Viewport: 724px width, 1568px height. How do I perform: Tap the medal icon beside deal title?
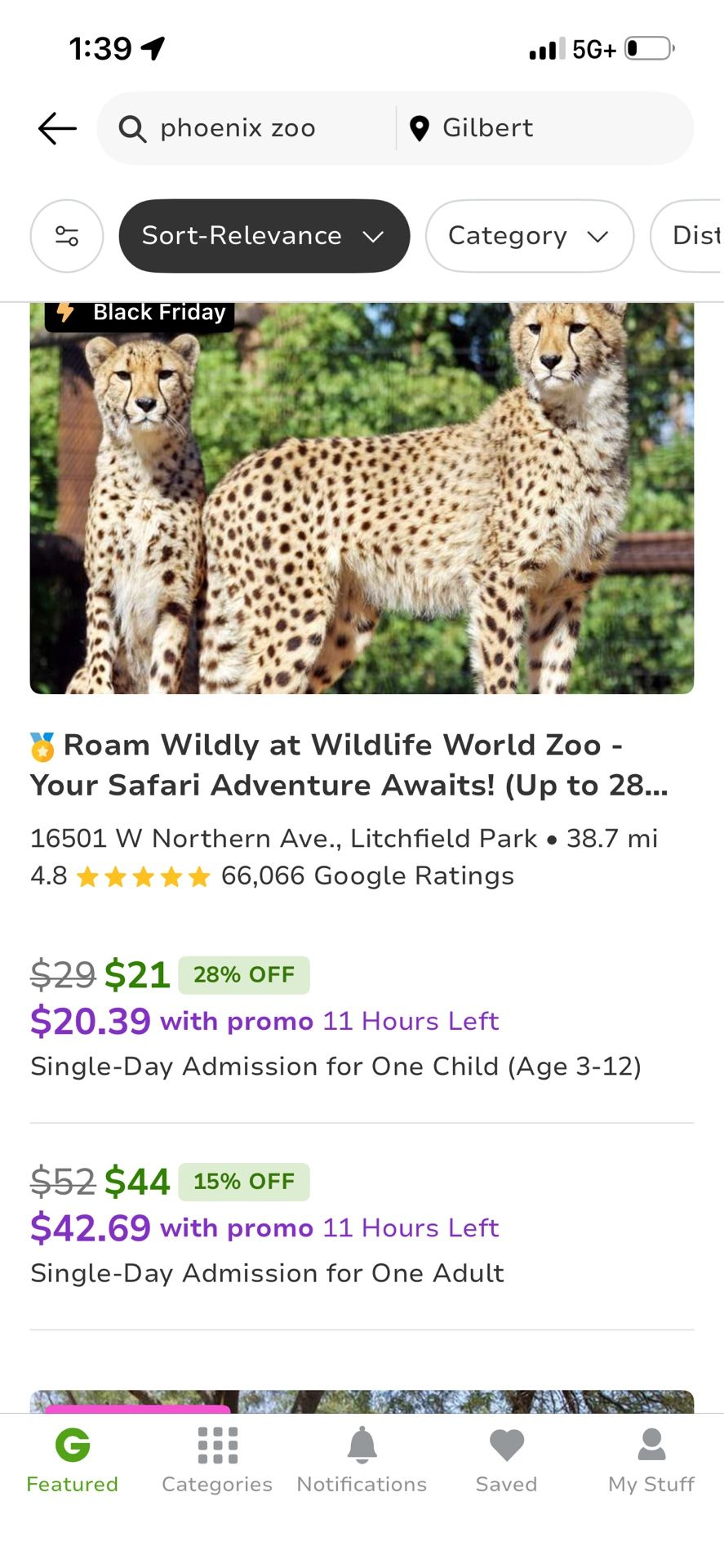42,746
